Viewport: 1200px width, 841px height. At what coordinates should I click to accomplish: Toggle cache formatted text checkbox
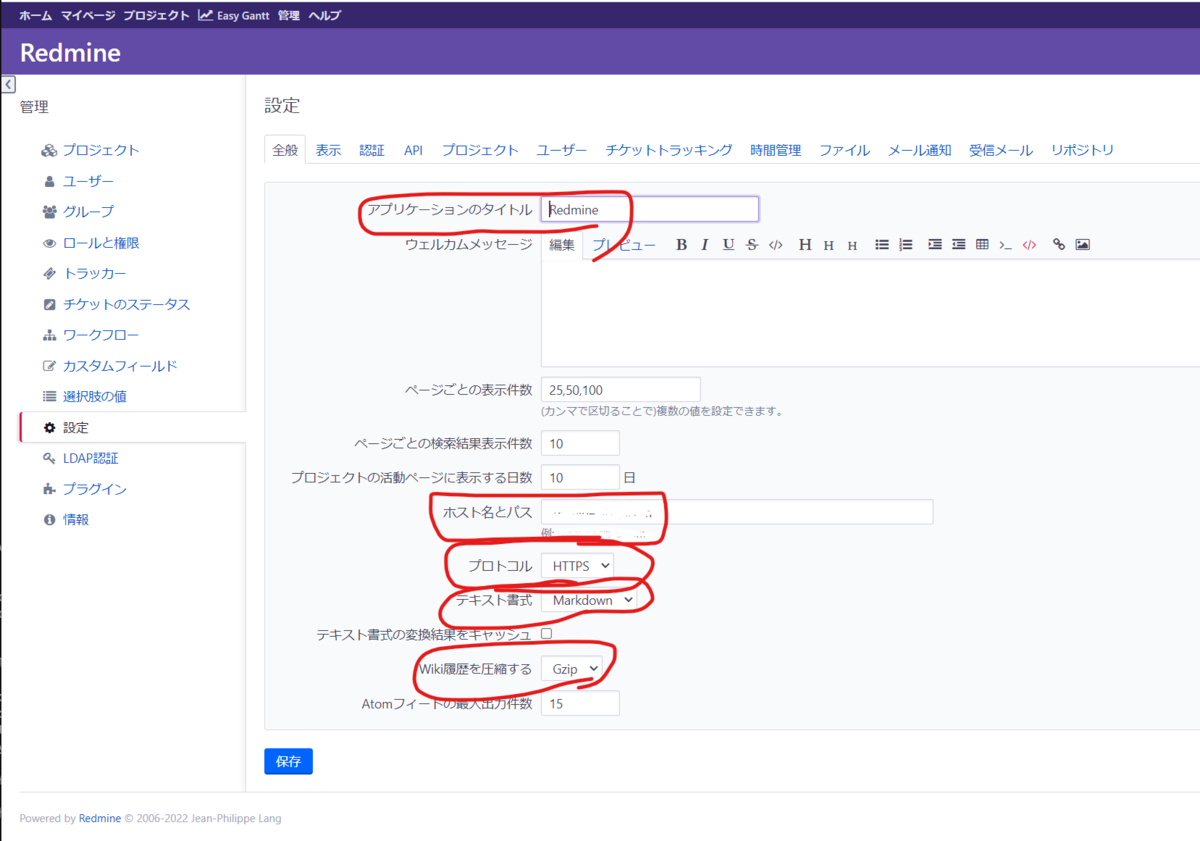(x=546, y=633)
